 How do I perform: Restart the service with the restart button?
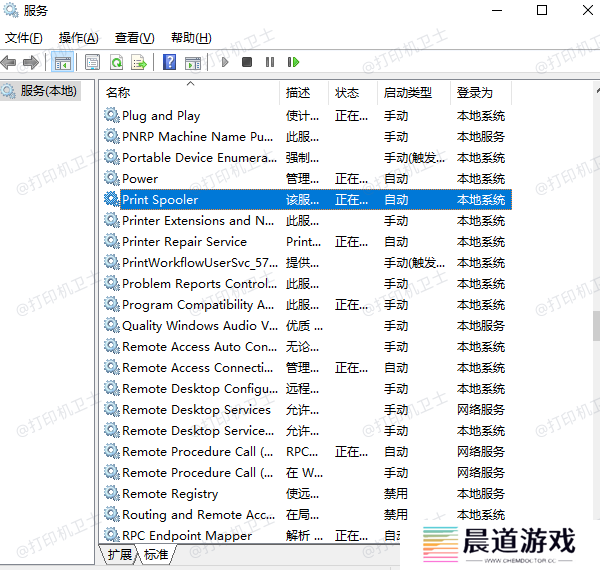tap(293, 62)
